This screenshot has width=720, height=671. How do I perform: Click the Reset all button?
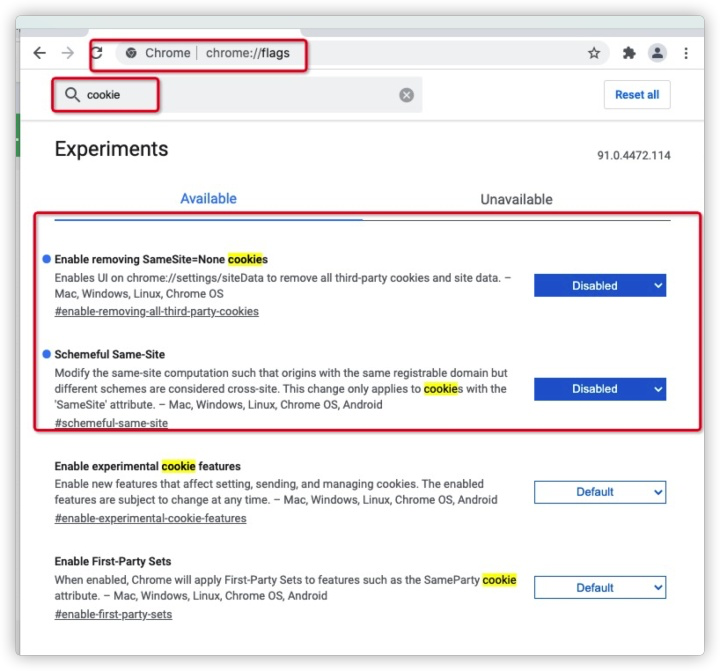point(637,95)
